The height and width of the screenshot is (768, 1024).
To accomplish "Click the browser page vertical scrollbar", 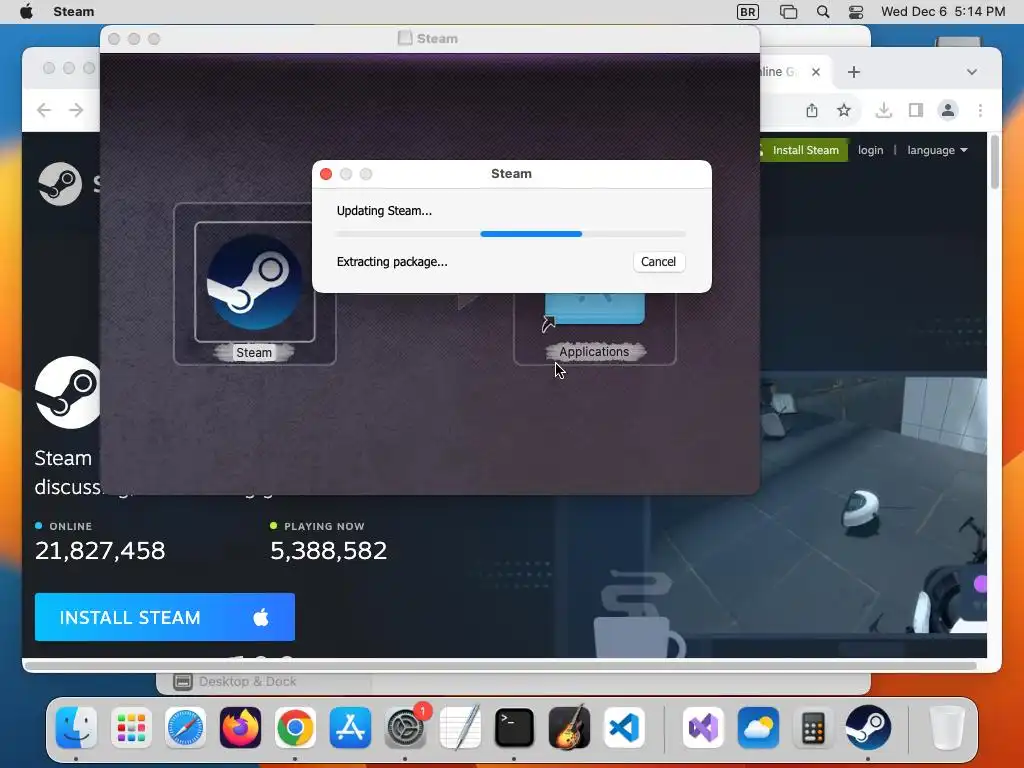I will click(995, 161).
